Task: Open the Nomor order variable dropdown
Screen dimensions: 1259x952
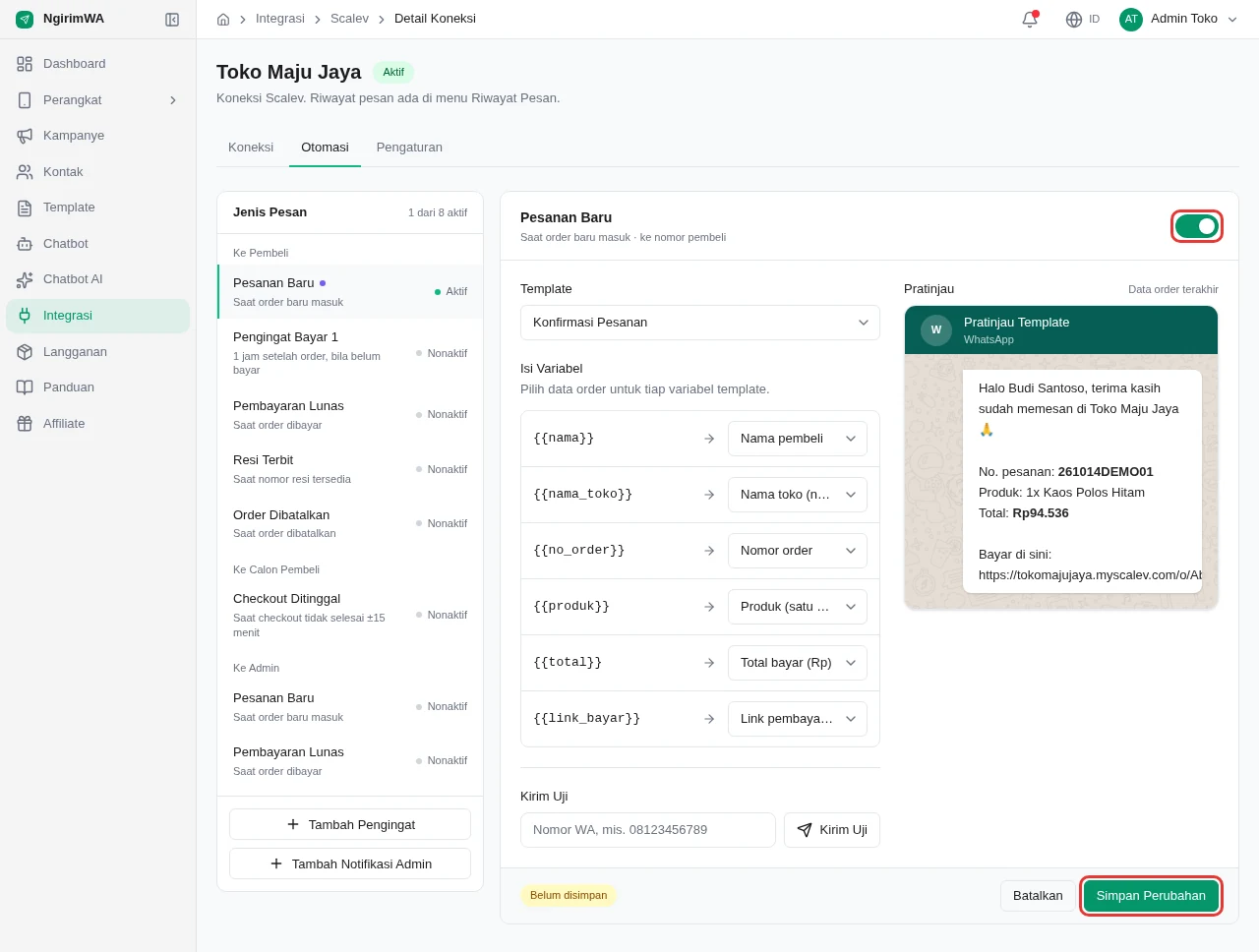Action: coord(798,551)
